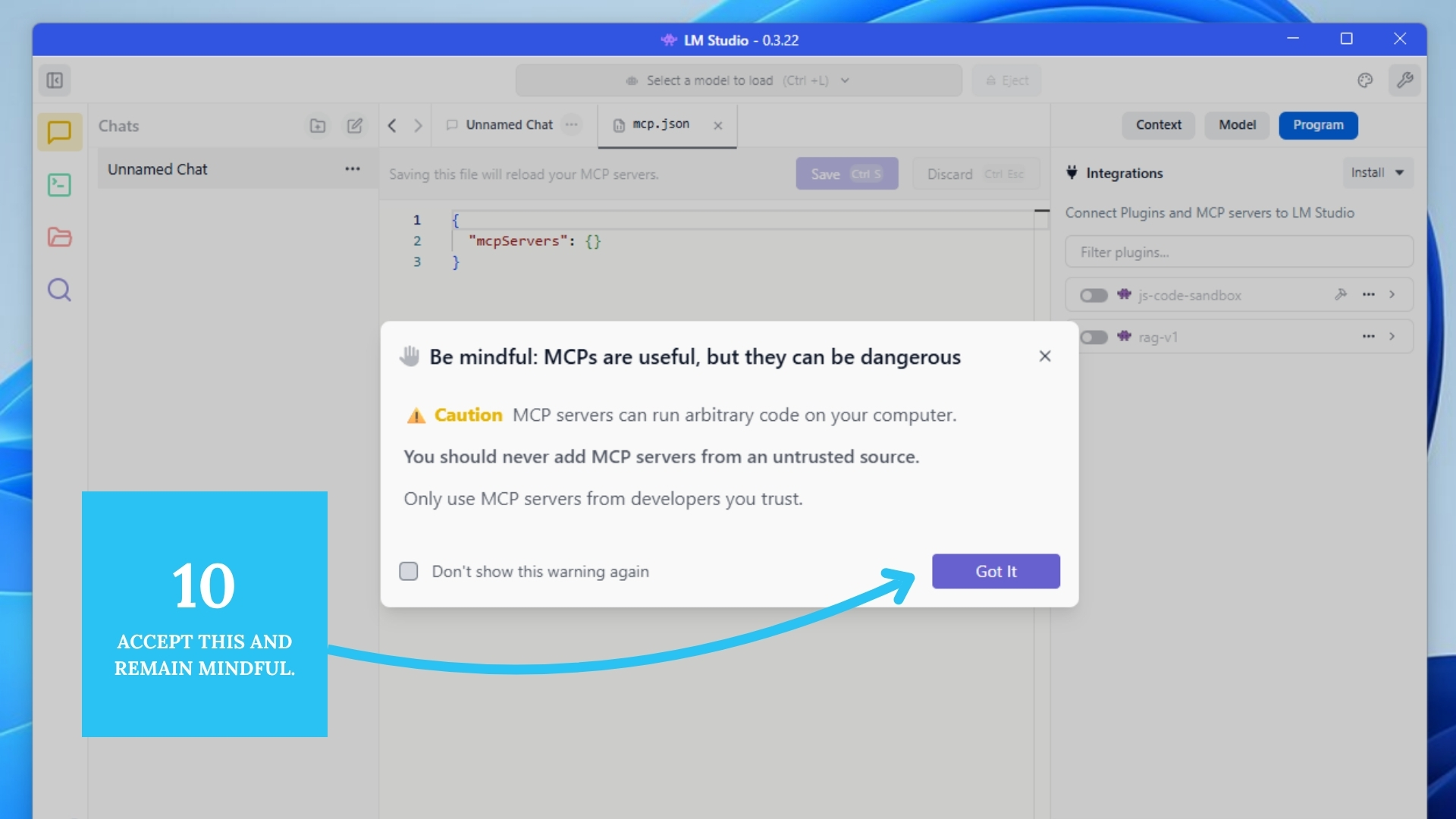This screenshot has height=819, width=1456.
Task: Open js-code-sandbox configuration wrench
Action: coord(1341,294)
